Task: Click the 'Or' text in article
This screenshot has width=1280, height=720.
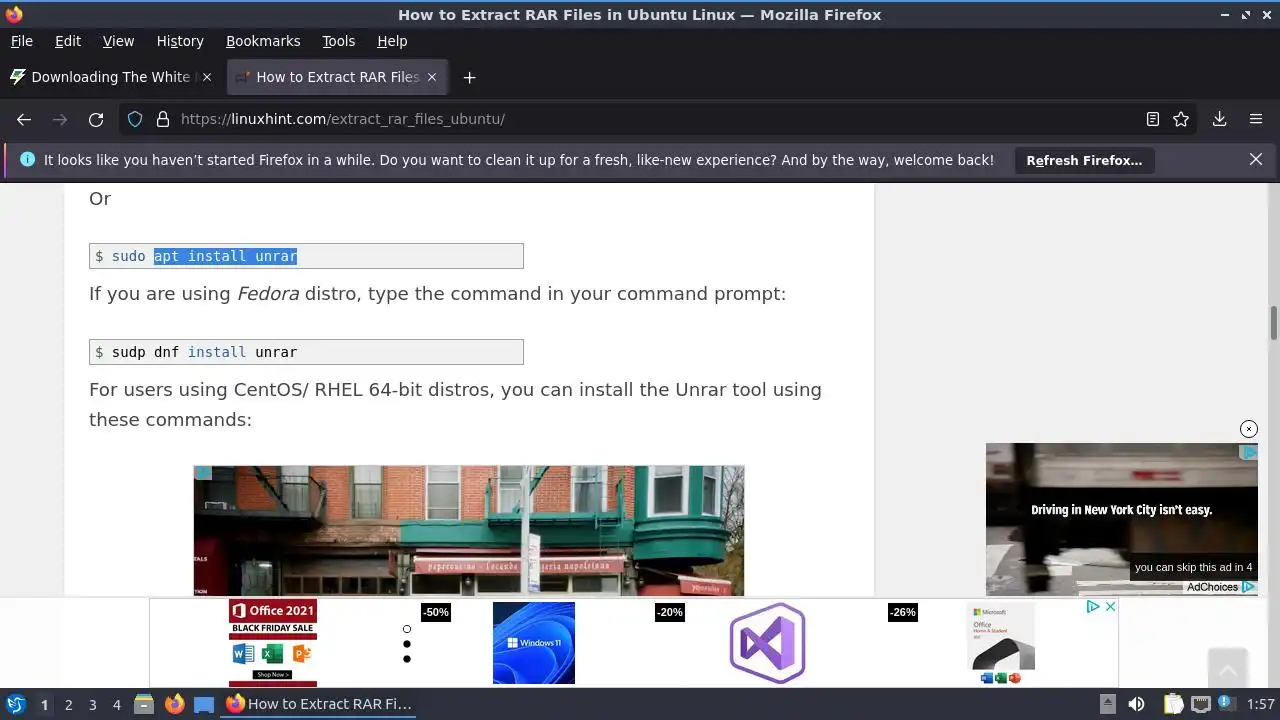Action: 100,198
